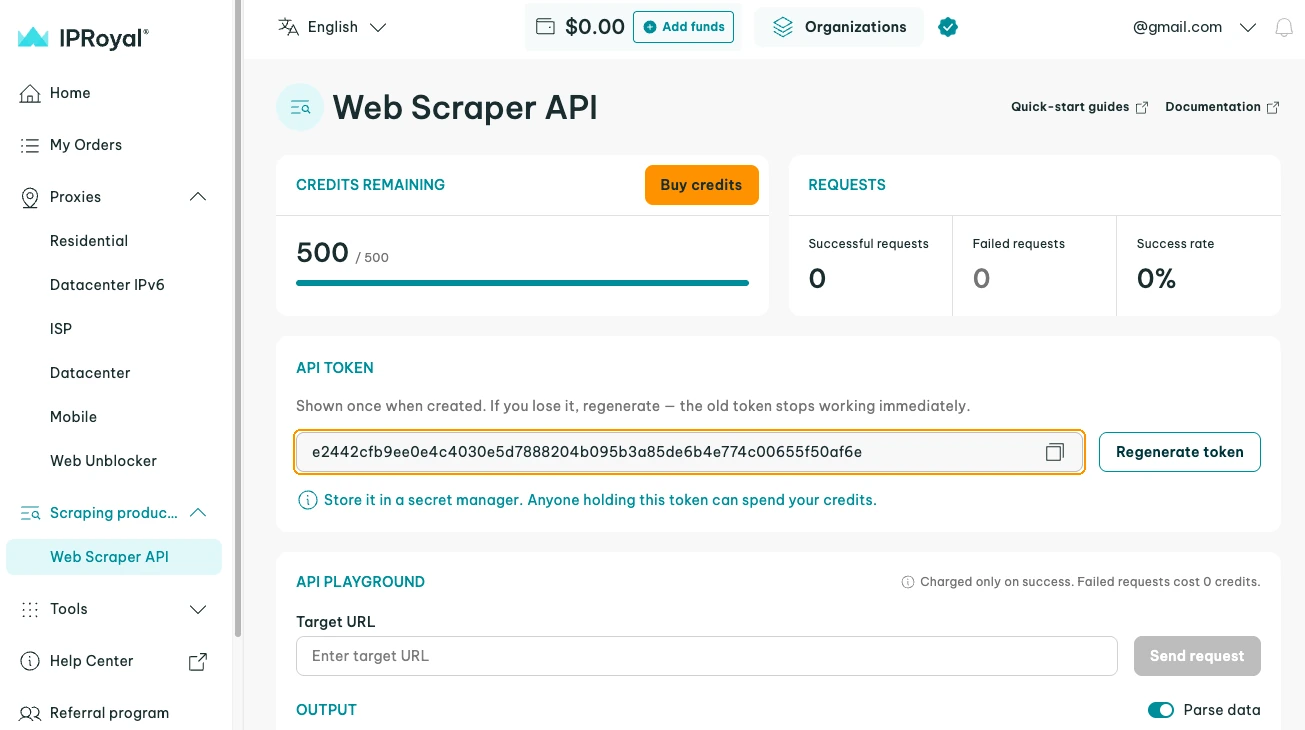Open the English language dropdown
Image resolution: width=1305 pixels, height=730 pixels.
click(333, 27)
